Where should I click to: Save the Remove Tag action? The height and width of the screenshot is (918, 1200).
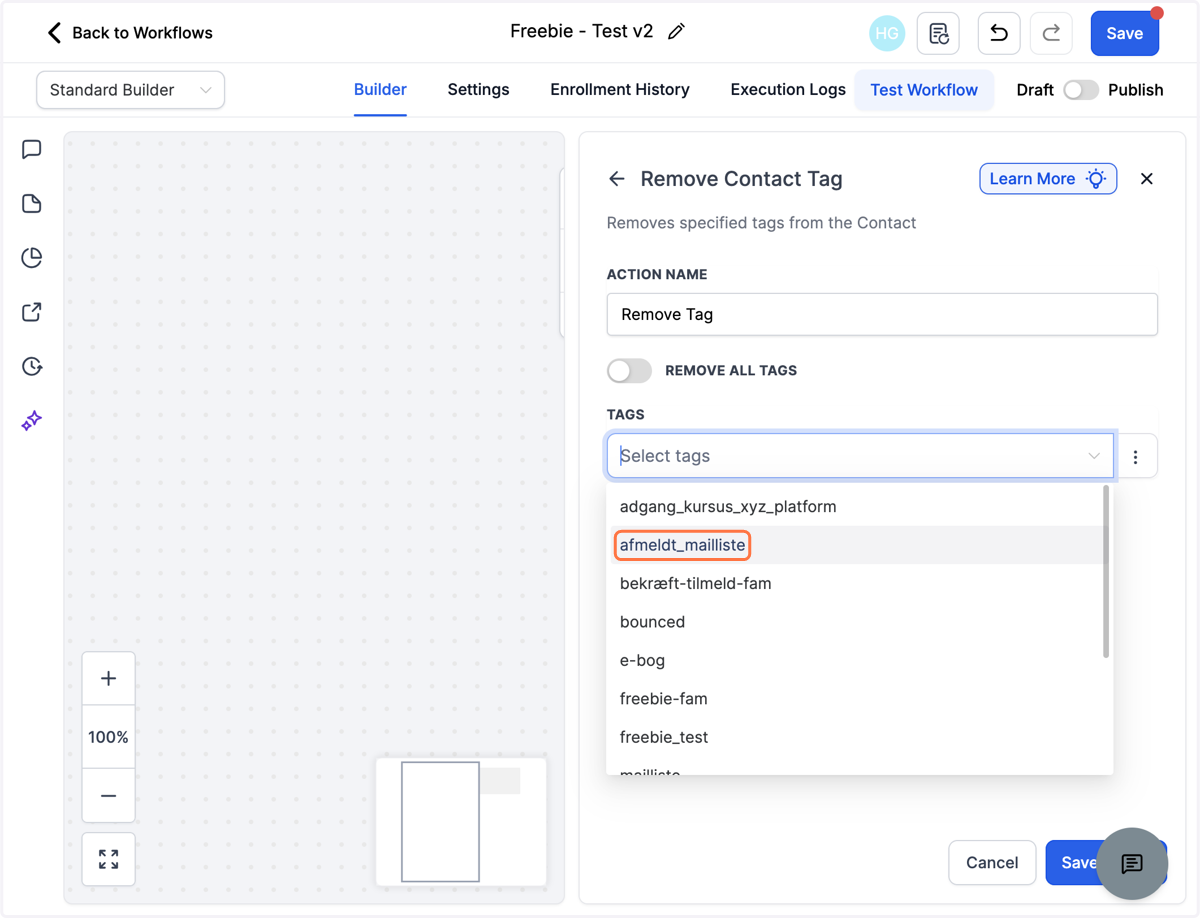pyautogui.click(x=1078, y=862)
